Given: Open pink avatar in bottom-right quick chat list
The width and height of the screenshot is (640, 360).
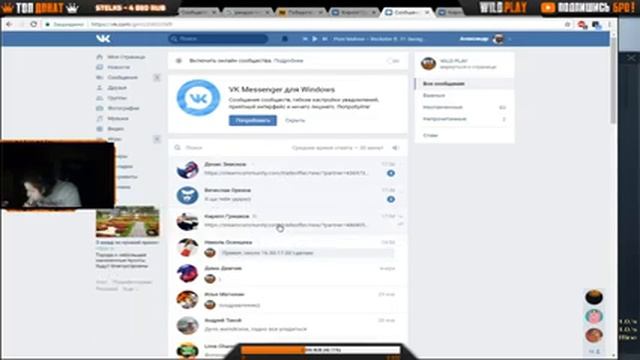Looking at the screenshot, I should 594,316.
